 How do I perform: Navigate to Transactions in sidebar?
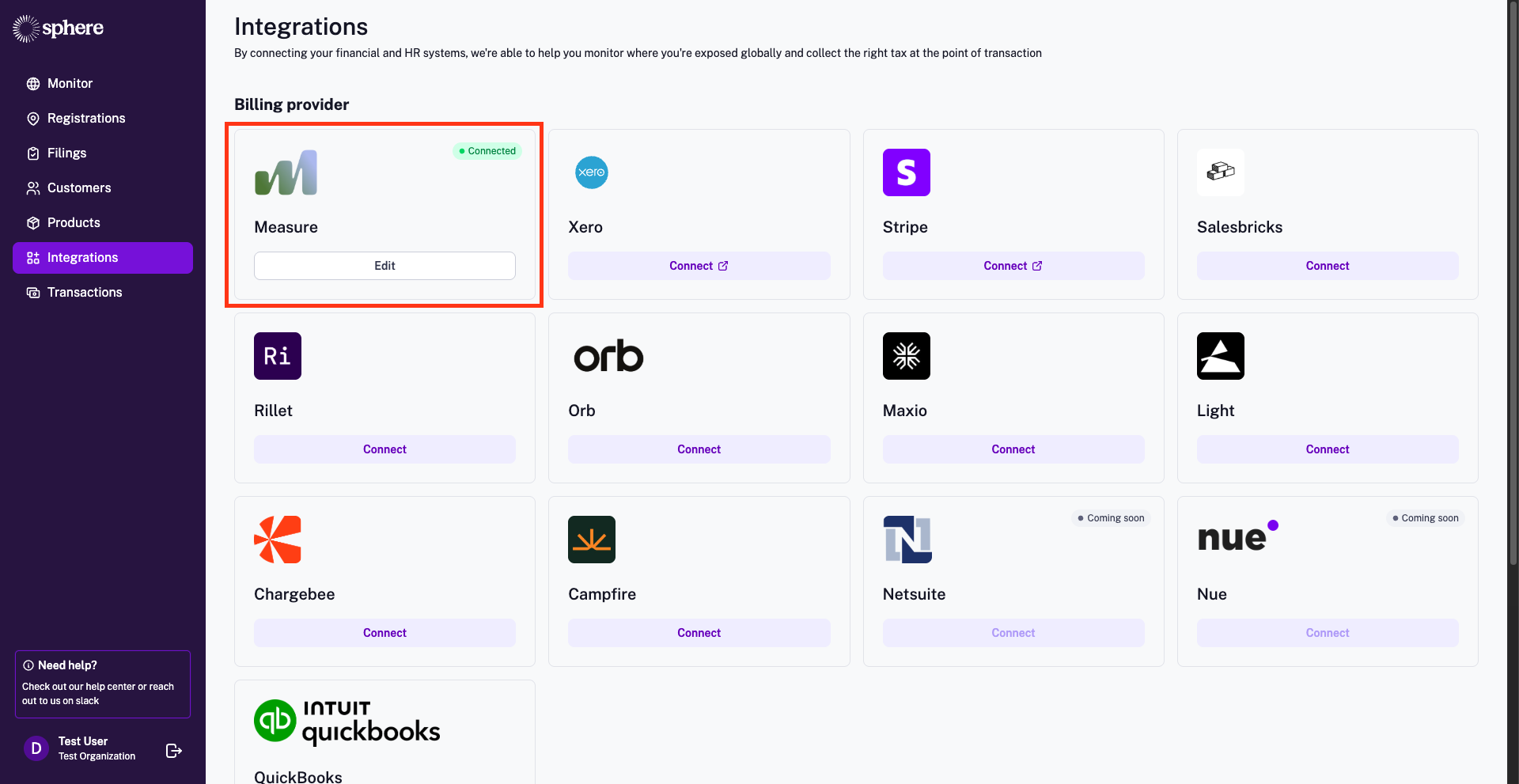(x=85, y=293)
